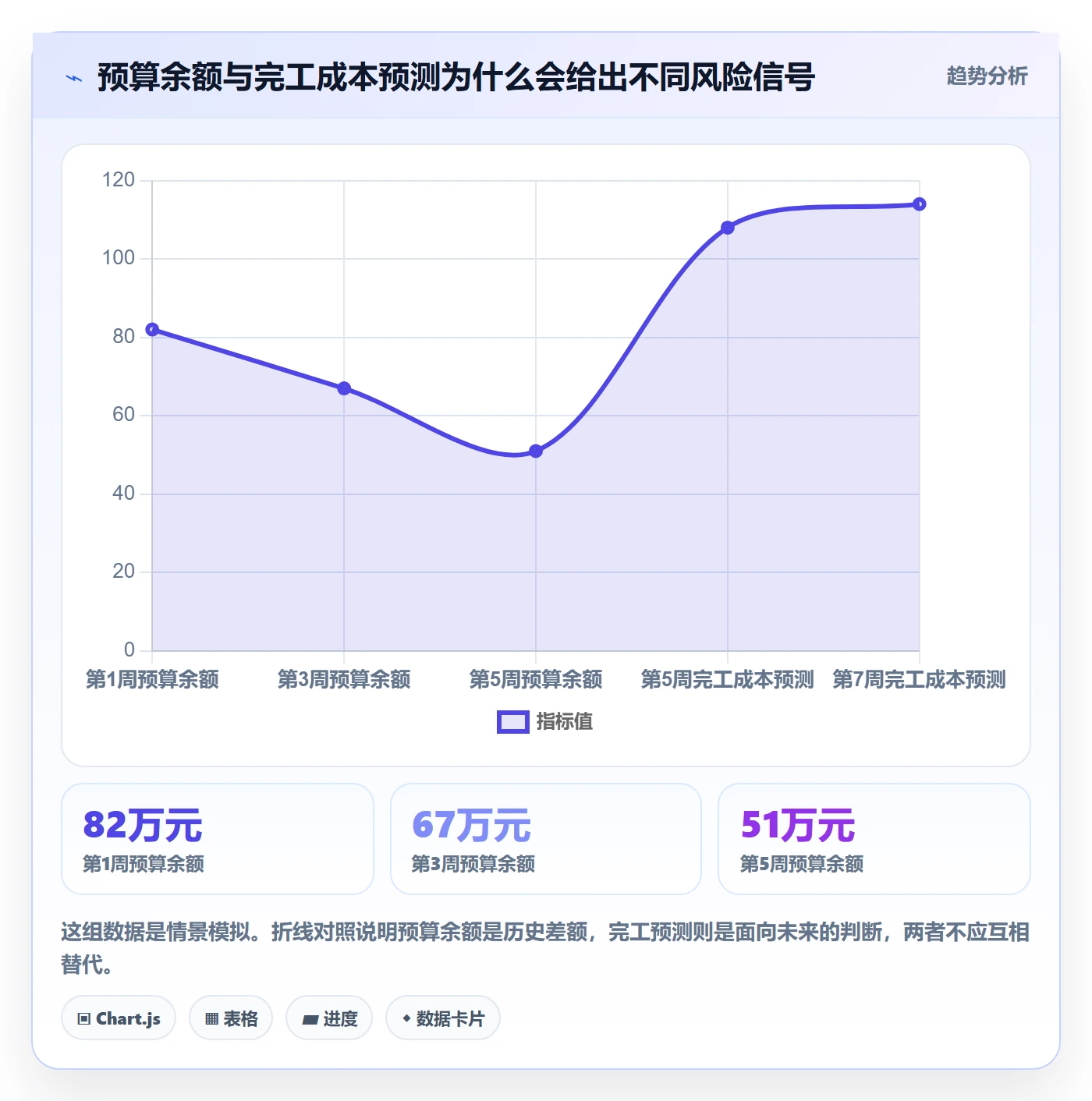Screen dimensions: 1092x1101
Task: Click the y-axis value 60
Action: pos(124,415)
